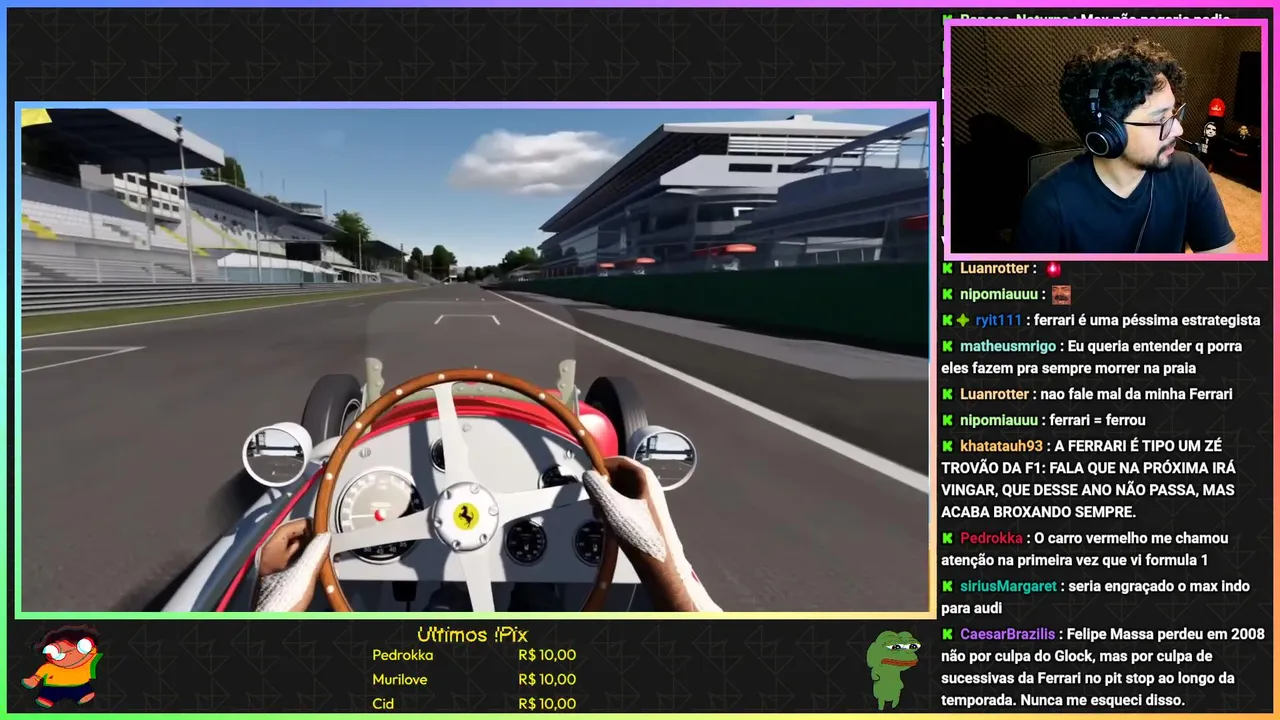Click the Kick badge beside ryit111
Image resolution: width=1280 pixels, height=720 pixels.
tap(947, 320)
